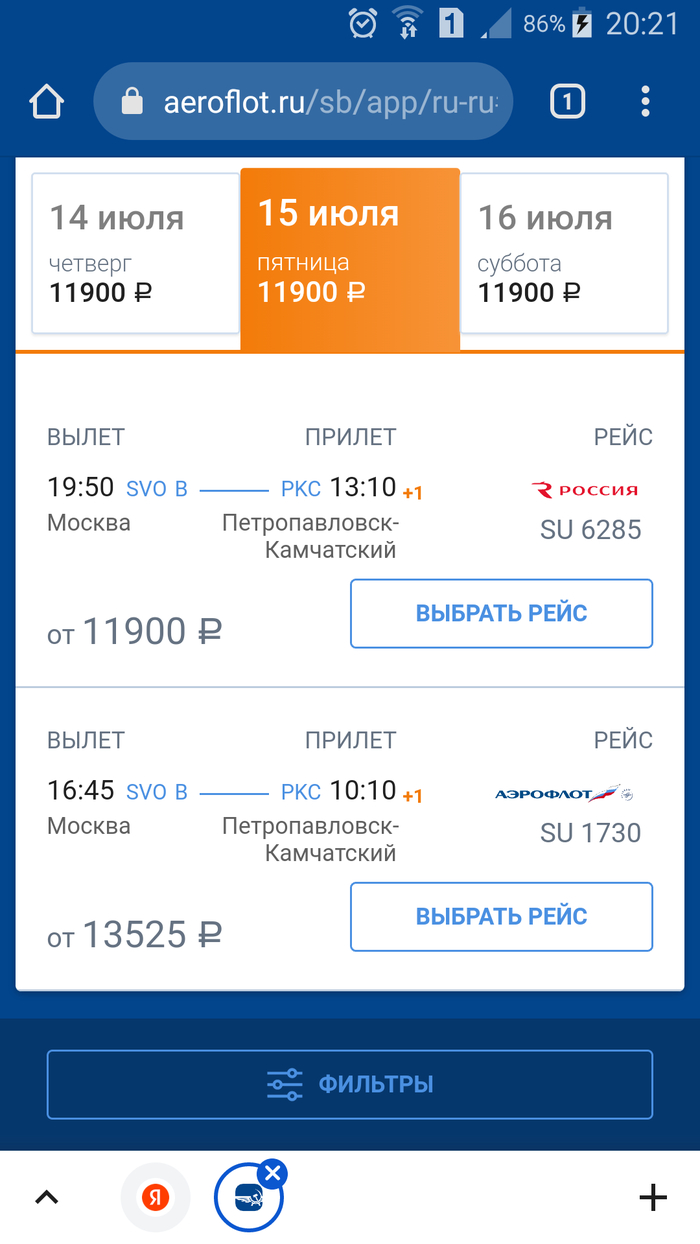Image resolution: width=700 pixels, height=1244 pixels.
Task: Choose flight SU 6285 with Выбрать рейс
Action: [501, 613]
